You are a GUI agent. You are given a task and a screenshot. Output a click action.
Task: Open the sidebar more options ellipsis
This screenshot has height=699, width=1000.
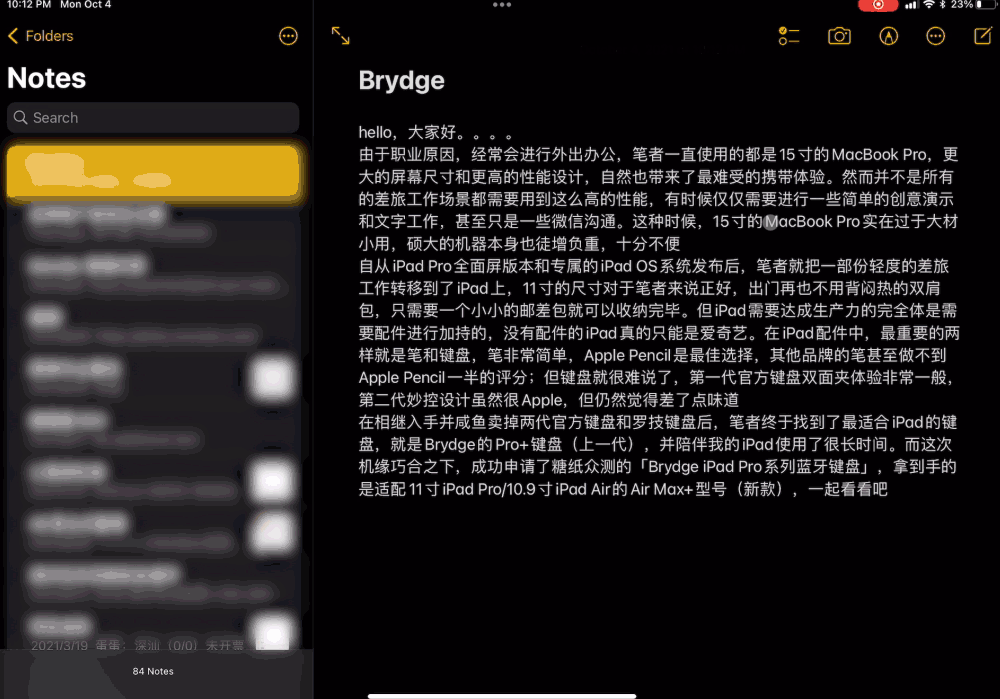click(288, 36)
